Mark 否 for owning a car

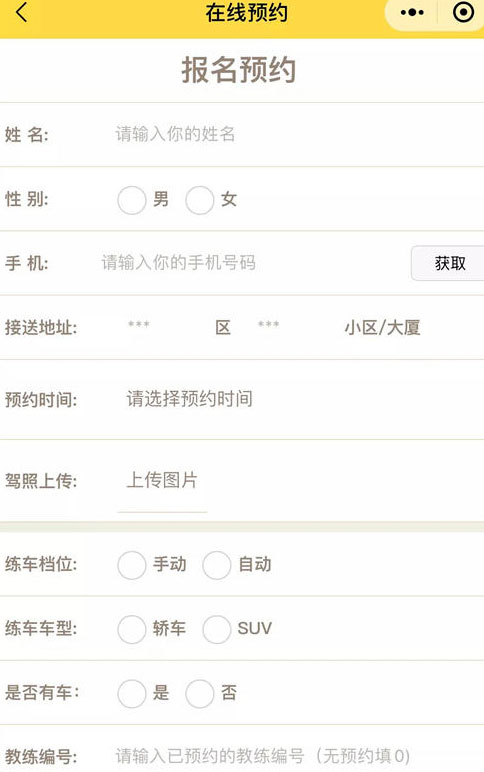[199, 693]
